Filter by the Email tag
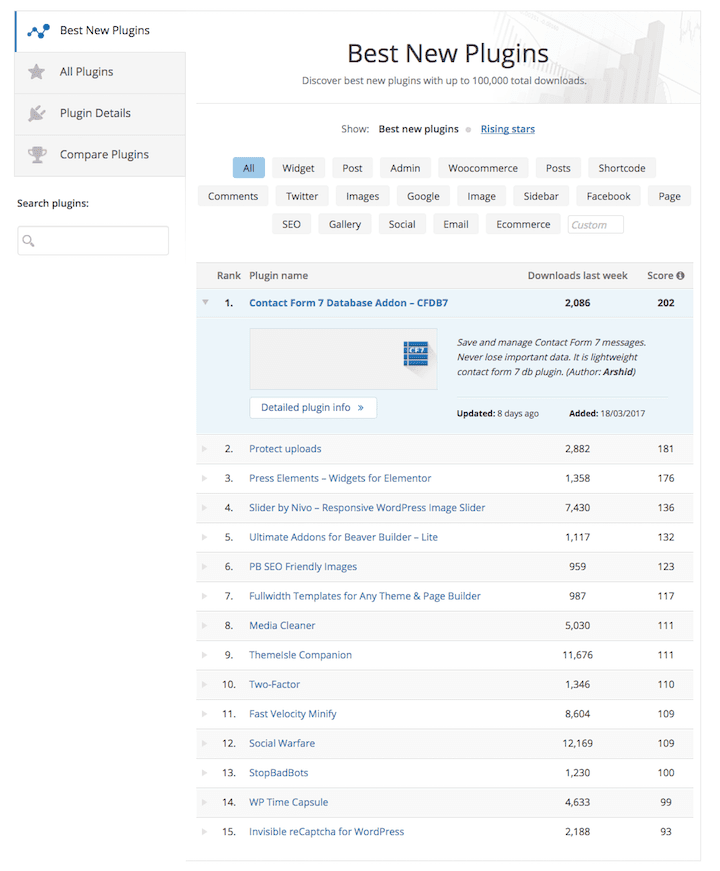Screen dimensions: 720x871 (x=456, y=224)
